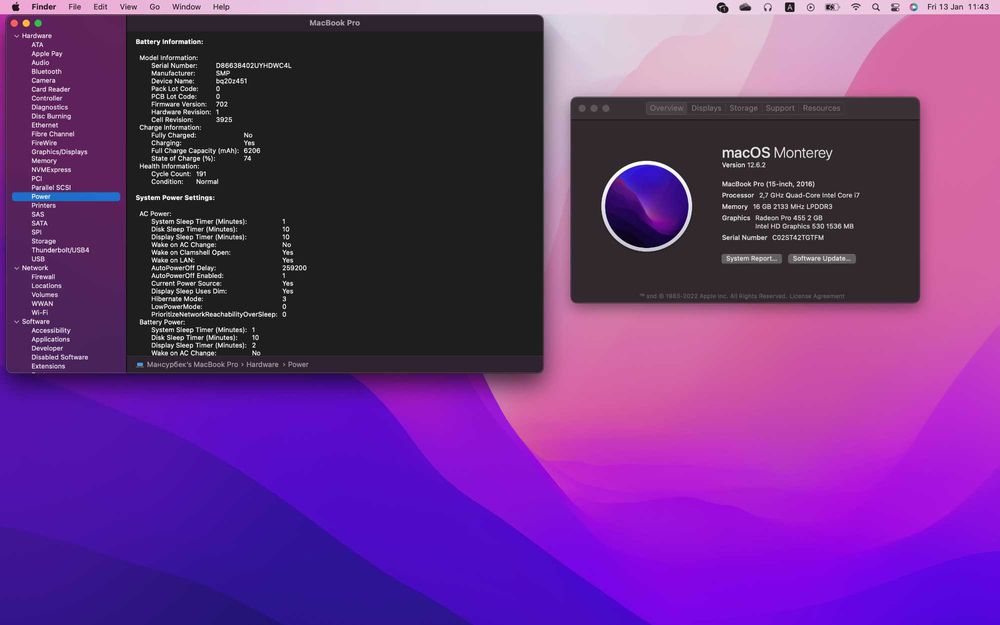
Task: Click Hardware in the bottom path bar
Action: 262,365
